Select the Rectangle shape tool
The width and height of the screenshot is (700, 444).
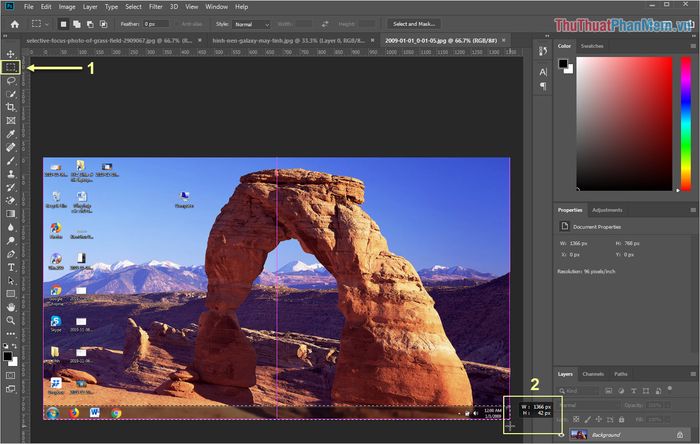(x=11, y=294)
